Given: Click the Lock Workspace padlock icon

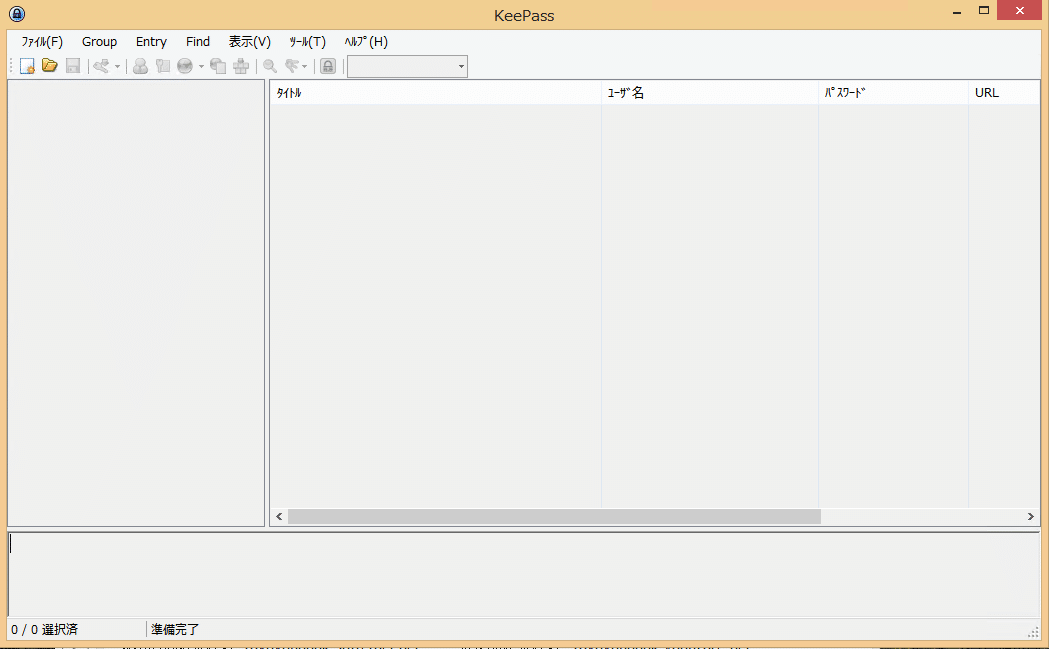Looking at the screenshot, I should tap(328, 66).
